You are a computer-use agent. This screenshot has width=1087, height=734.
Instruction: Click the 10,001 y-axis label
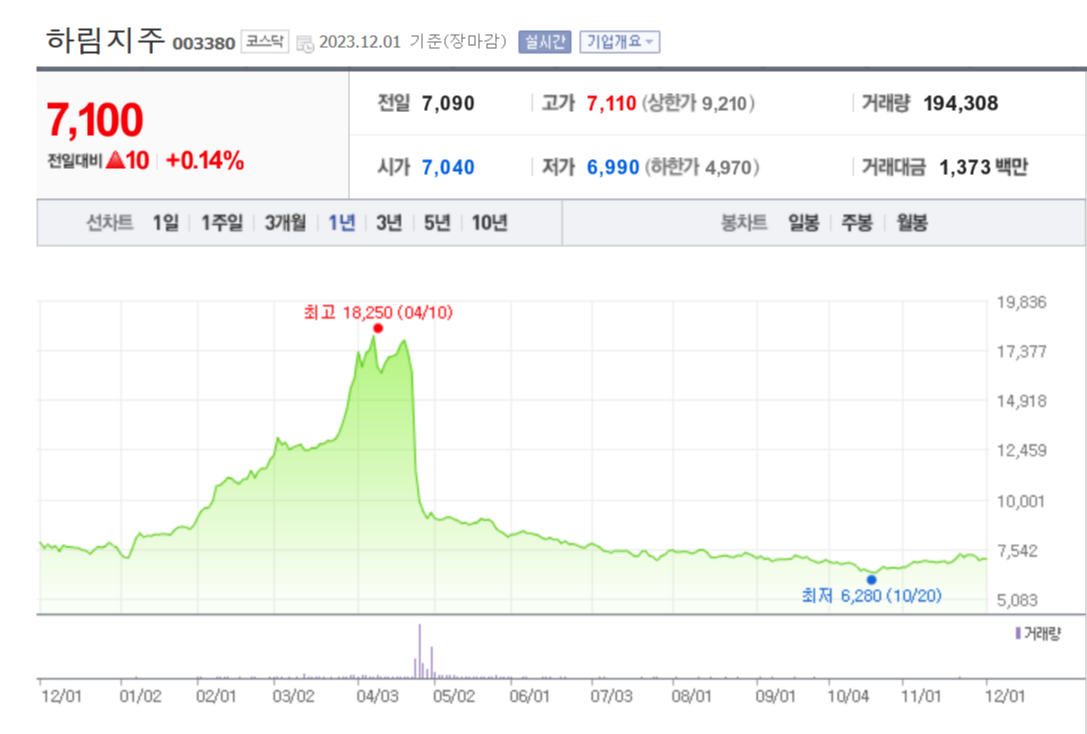pos(1020,501)
